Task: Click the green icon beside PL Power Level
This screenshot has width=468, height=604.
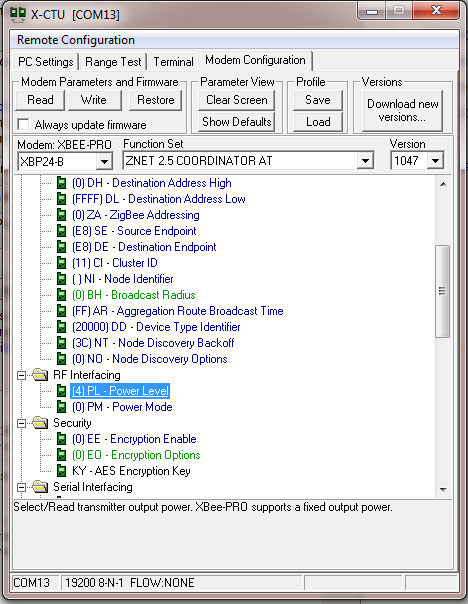Action: click(61, 391)
